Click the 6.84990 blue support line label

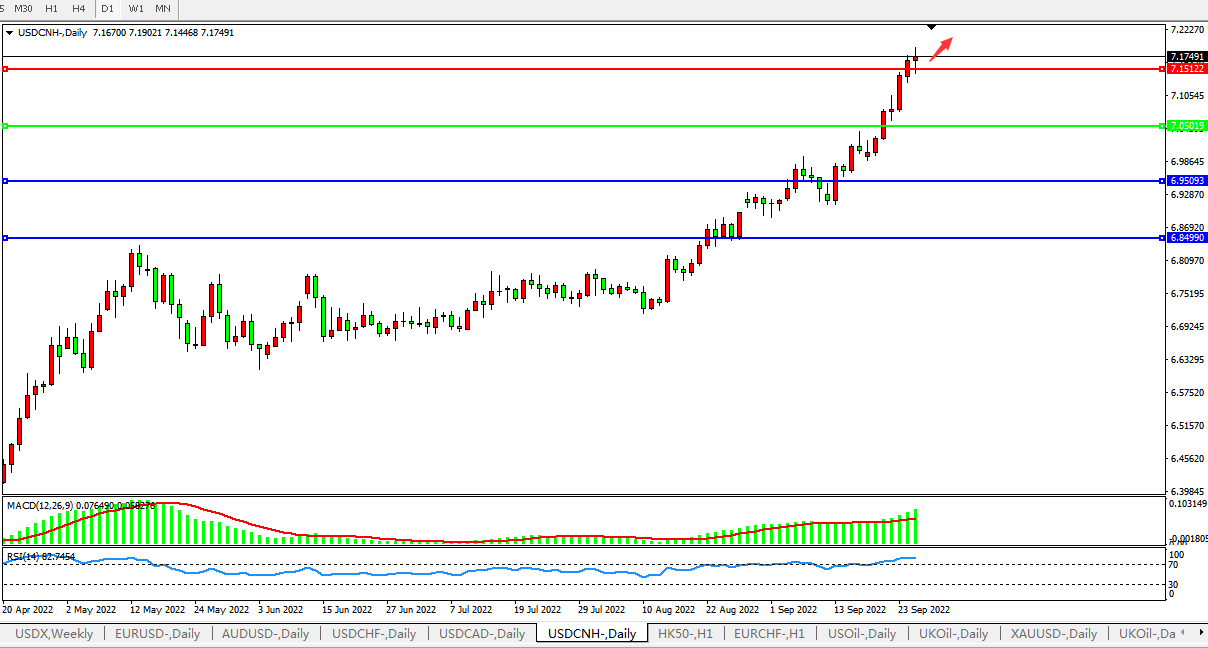coord(1186,238)
